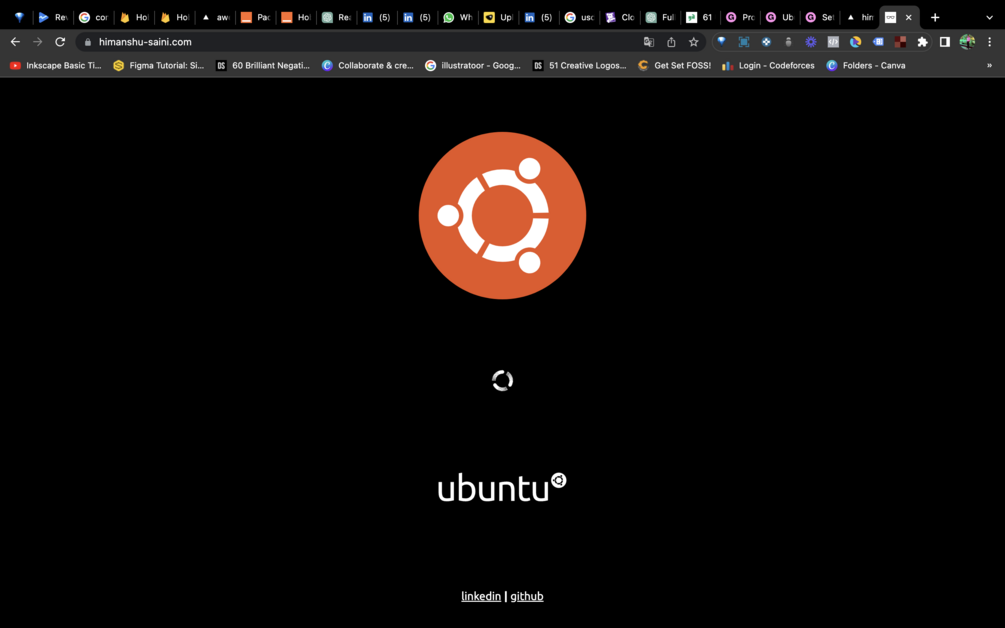Screen dimensions: 1005x628
Task: Follow the linkedin link at page bottom
Action: pos(481,596)
